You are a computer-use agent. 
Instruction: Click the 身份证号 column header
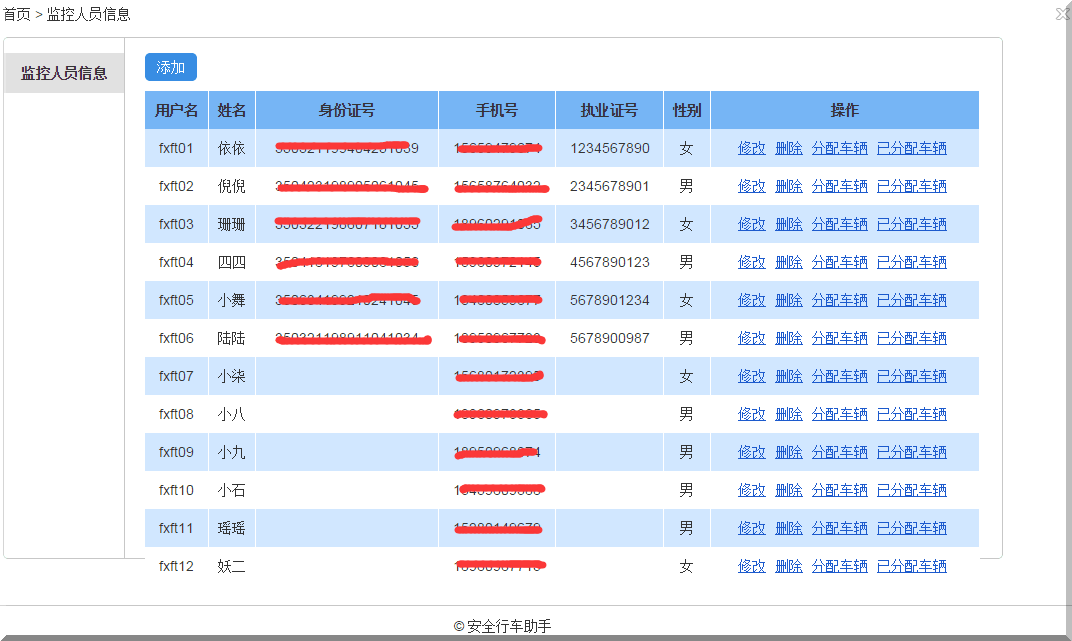pyautogui.click(x=346, y=110)
